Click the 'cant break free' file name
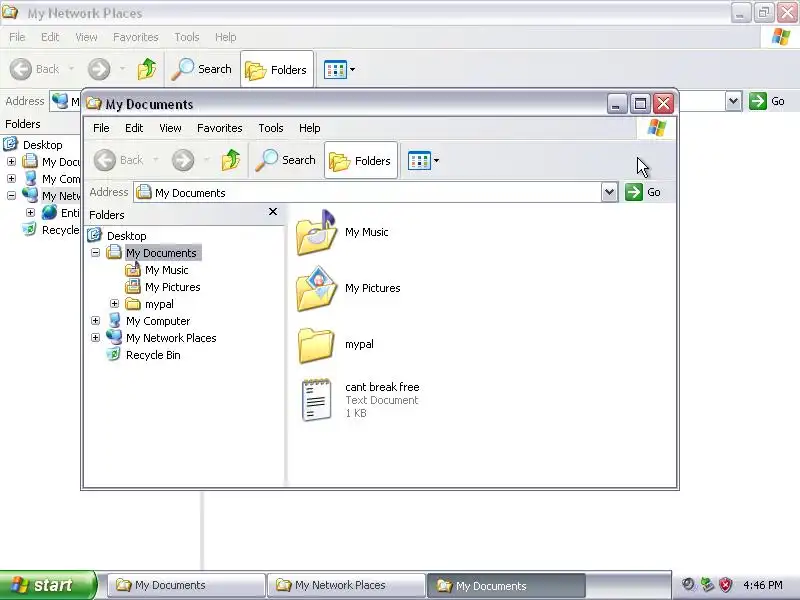This screenshot has width=800, height=600. 382,387
